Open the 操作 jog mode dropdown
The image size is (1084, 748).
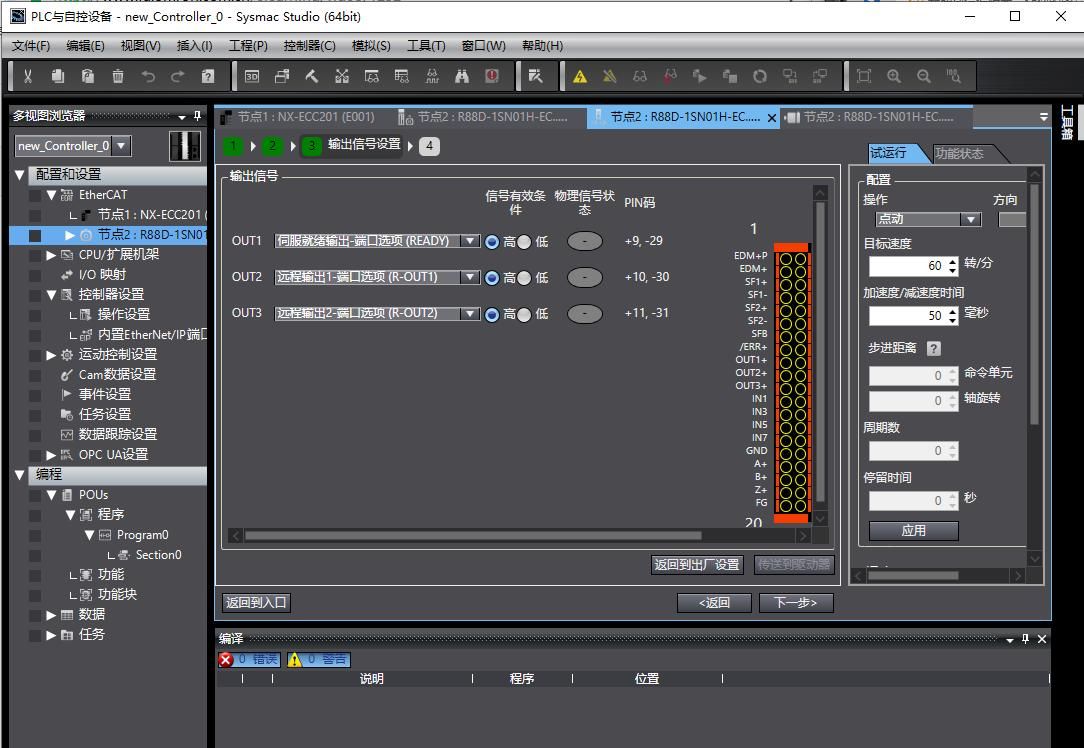point(969,219)
